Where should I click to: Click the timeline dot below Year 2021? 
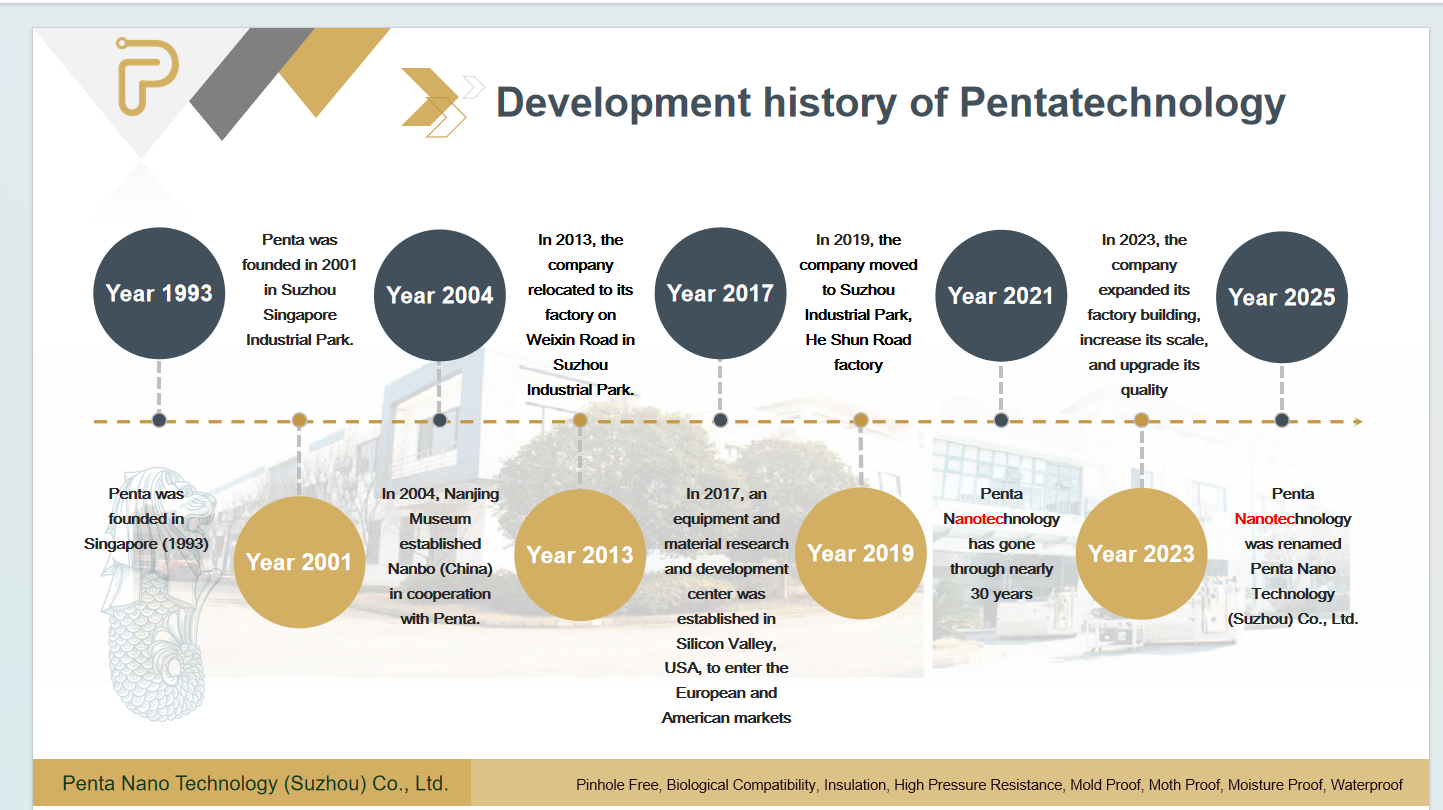pos(1001,420)
